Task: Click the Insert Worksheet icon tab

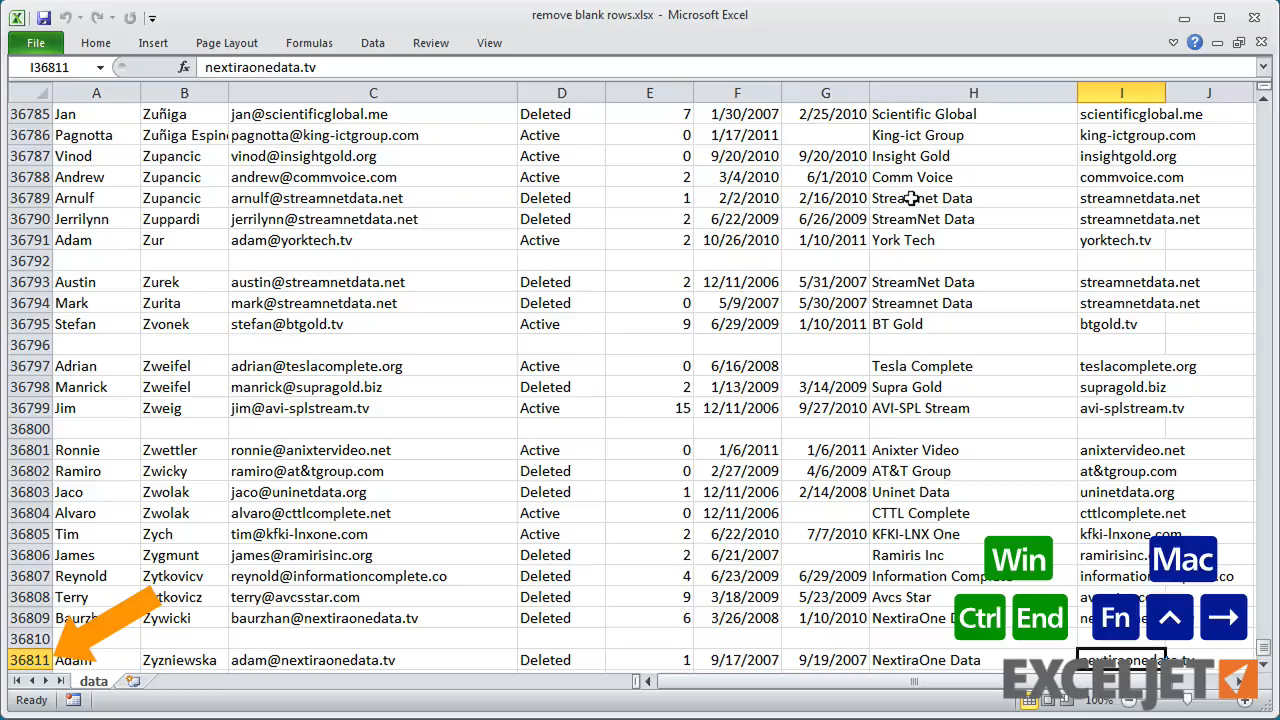Action: (132, 681)
